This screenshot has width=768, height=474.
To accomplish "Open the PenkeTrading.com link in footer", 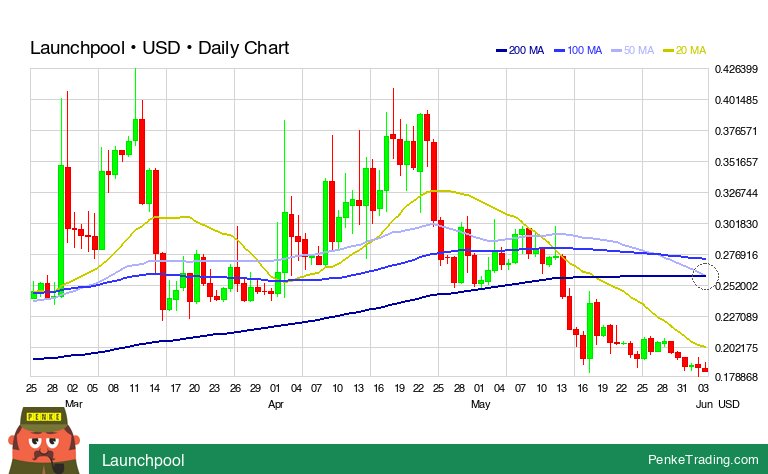I will click(703, 459).
